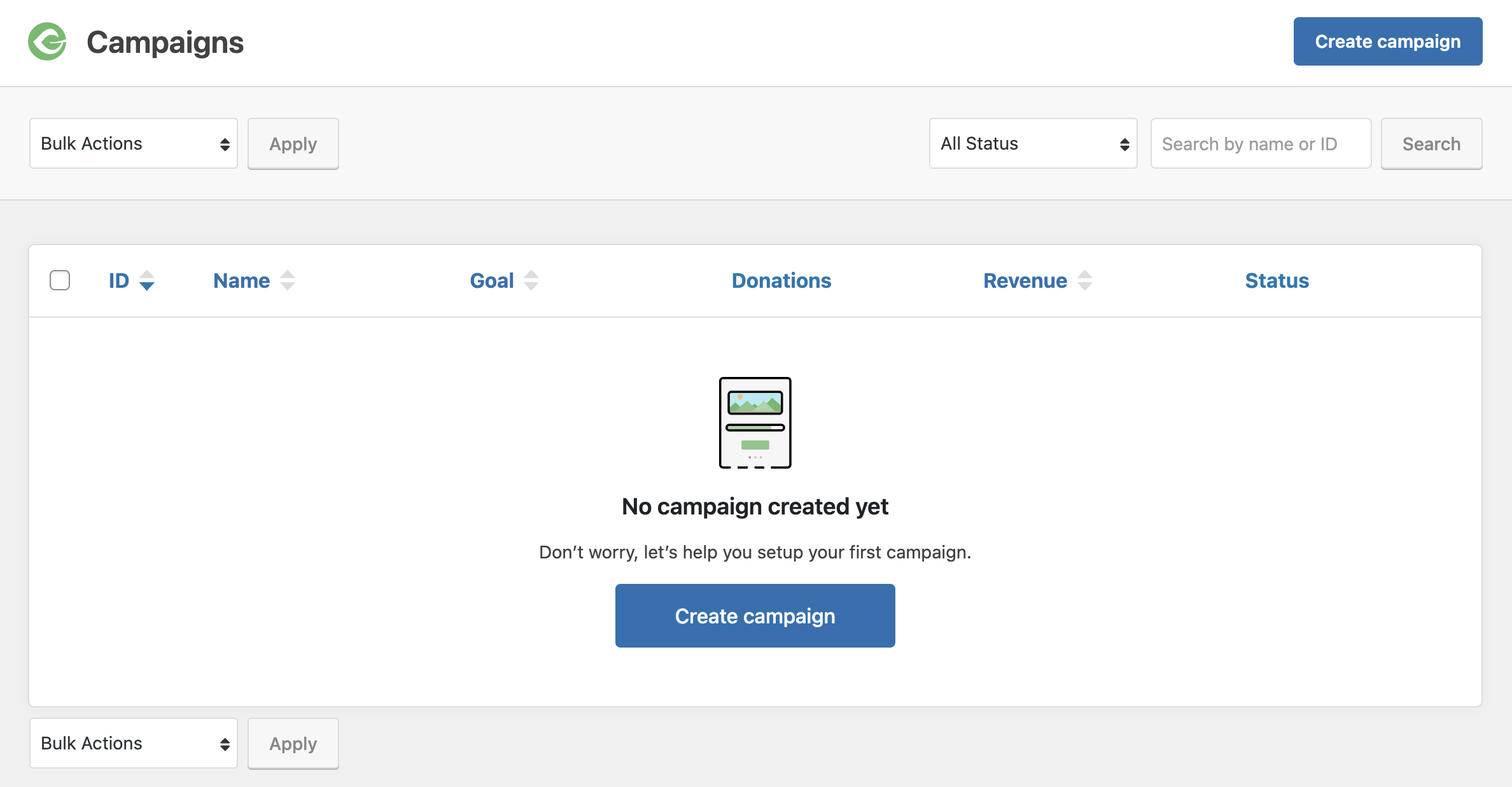Open the top Bulk Actions dropdown

point(134,143)
